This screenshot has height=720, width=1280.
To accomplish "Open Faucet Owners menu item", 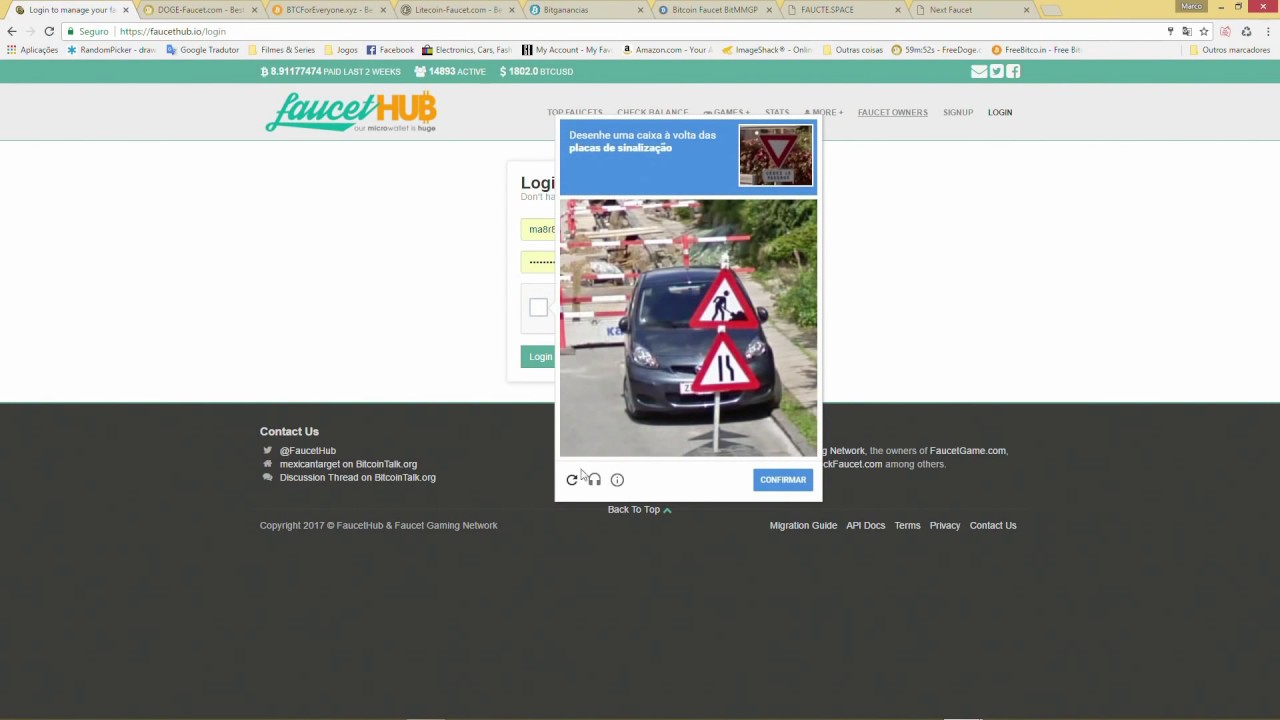I will pyautogui.click(x=893, y=112).
